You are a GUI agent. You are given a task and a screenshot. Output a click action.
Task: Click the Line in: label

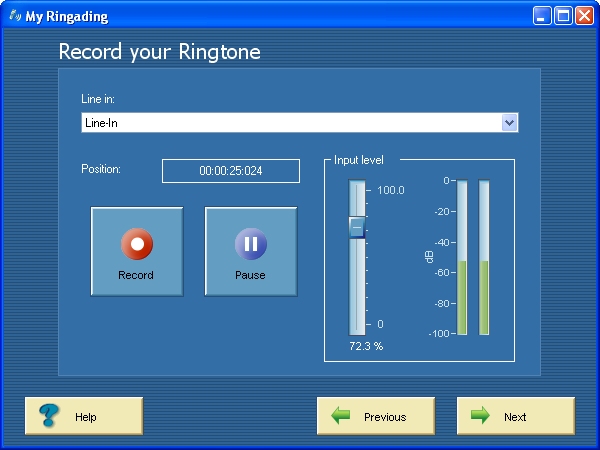tap(98, 99)
